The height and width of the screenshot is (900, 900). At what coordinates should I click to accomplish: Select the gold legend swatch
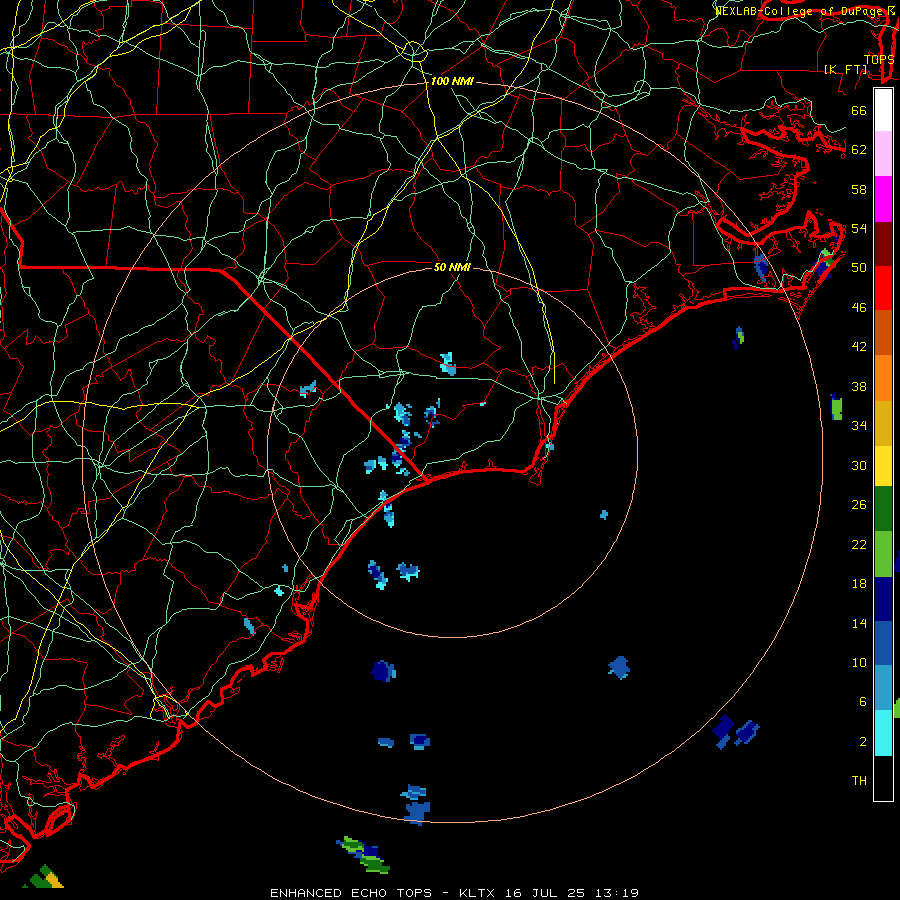point(883,422)
